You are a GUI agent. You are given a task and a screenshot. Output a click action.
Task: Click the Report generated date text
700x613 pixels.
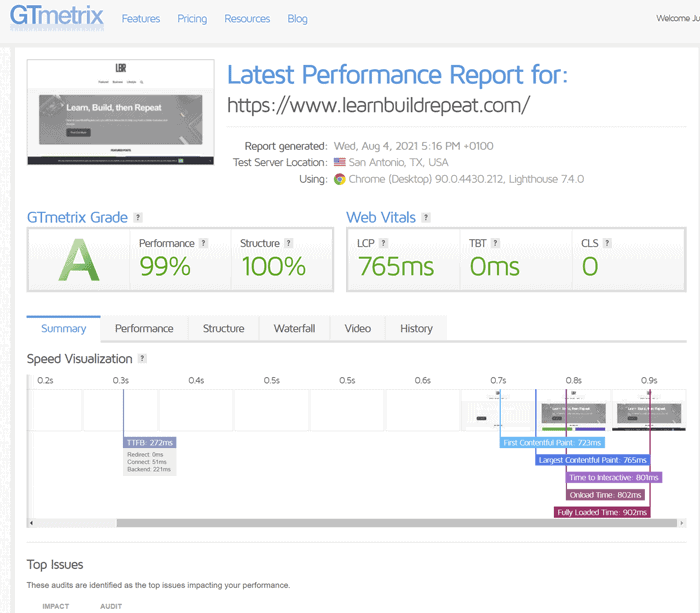tap(413, 146)
